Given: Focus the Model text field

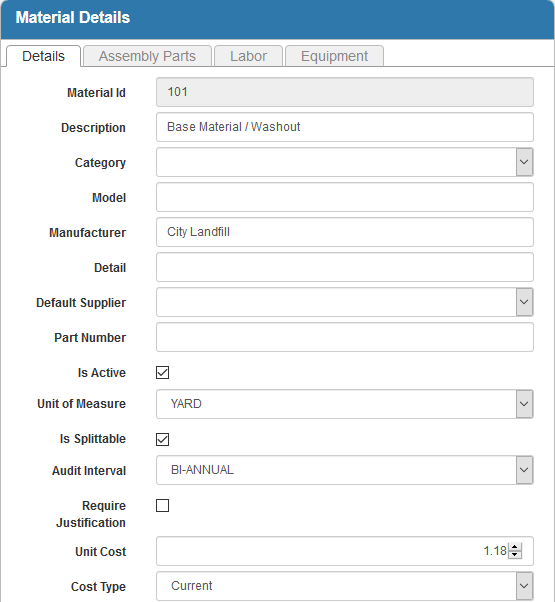Looking at the screenshot, I should pos(345,197).
